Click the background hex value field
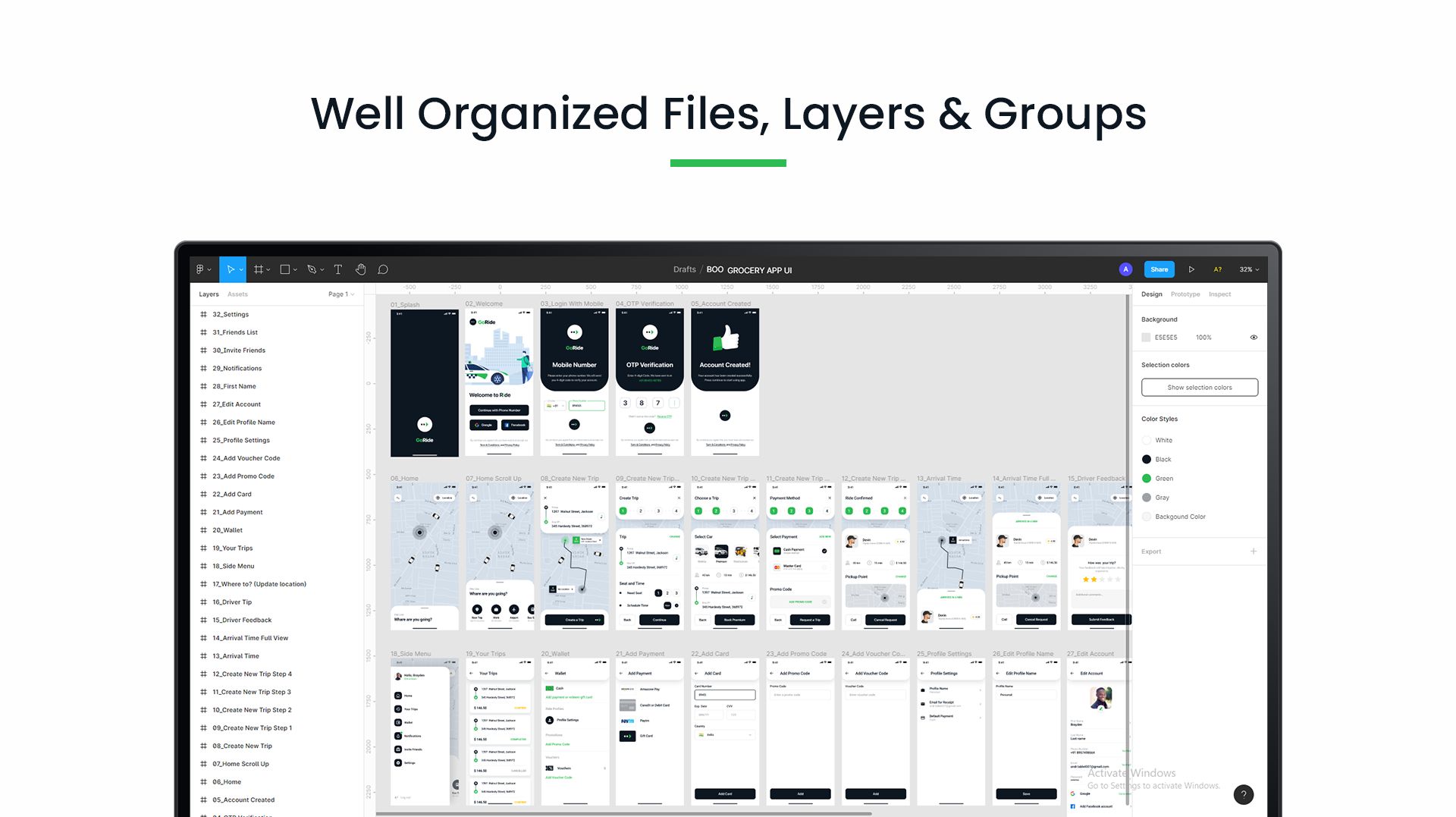 click(x=1166, y=338)
